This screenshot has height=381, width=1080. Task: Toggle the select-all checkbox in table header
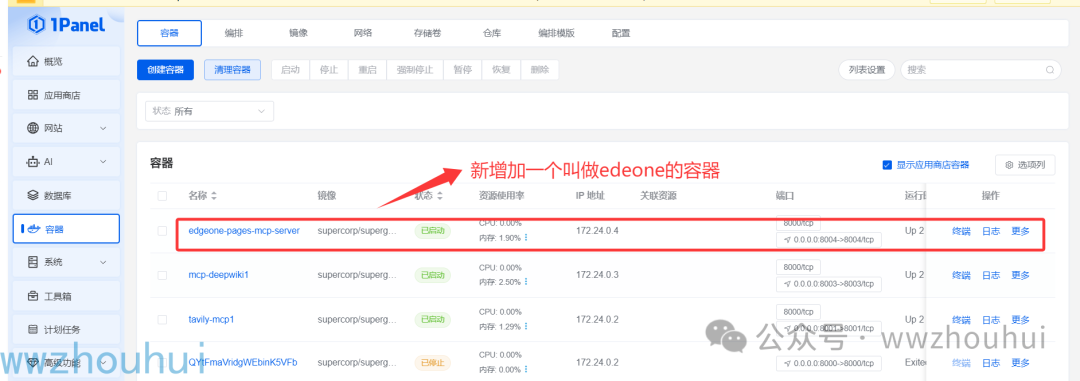[x=163, y=196]
